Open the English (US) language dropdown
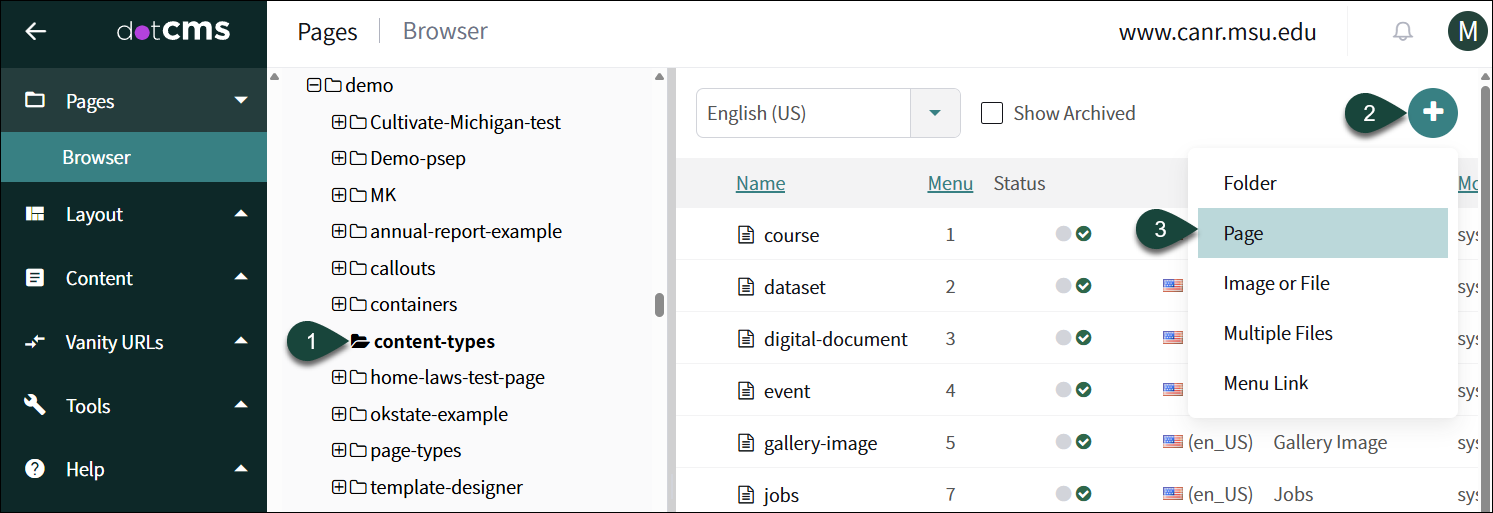This screenshot has width=1493, height=513. 935,113
